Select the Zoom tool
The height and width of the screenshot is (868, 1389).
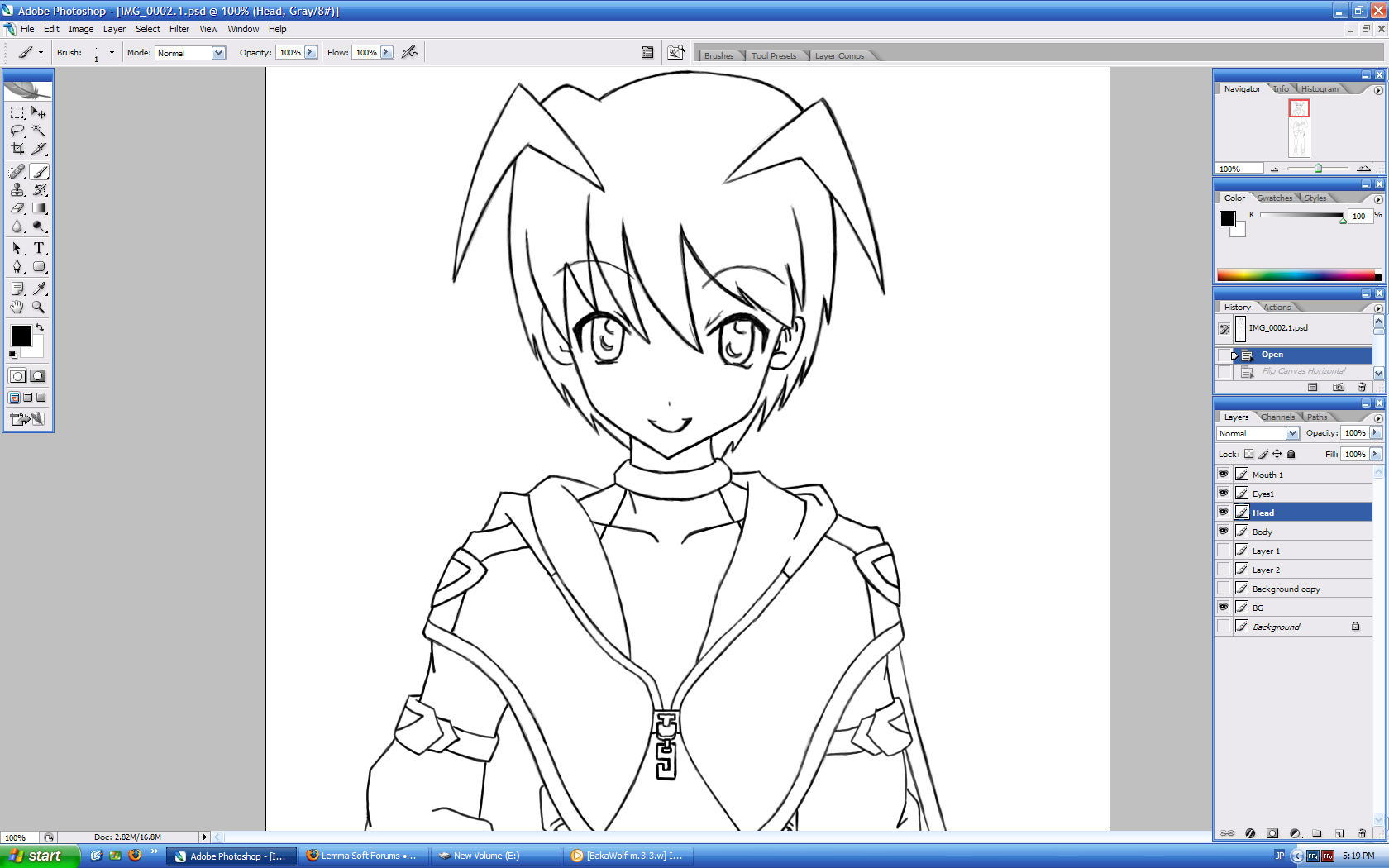point(39,307)
